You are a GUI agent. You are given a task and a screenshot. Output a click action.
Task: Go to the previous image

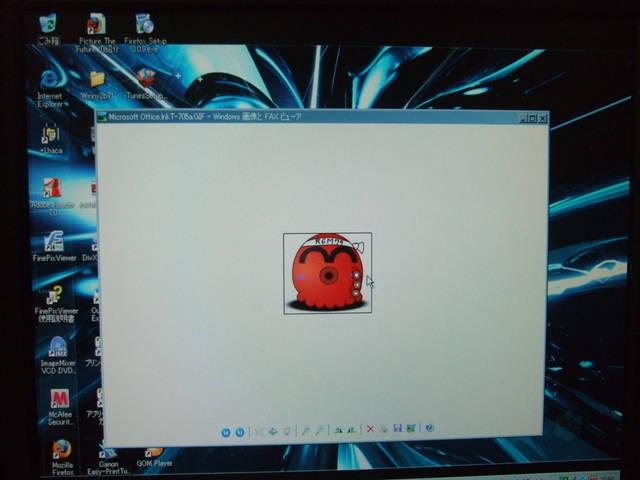point(226,431)
